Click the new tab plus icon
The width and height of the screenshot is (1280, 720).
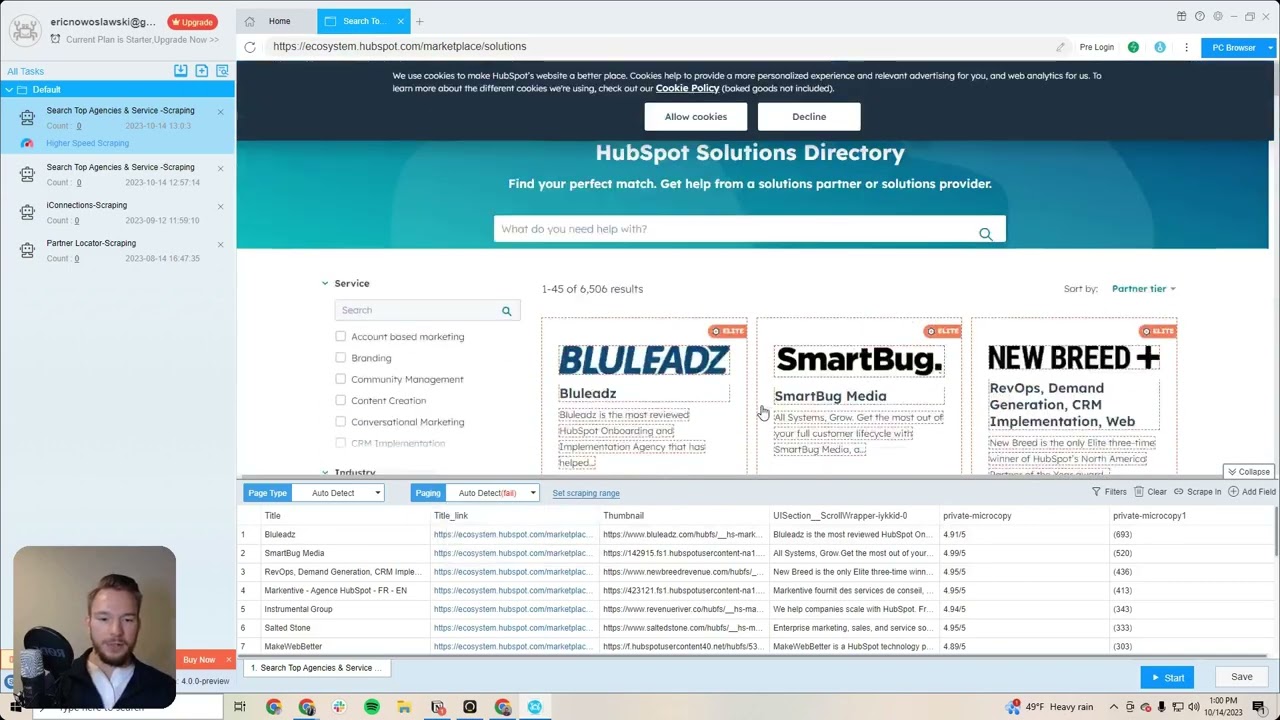pyautogui.click(x=420, y=21)
